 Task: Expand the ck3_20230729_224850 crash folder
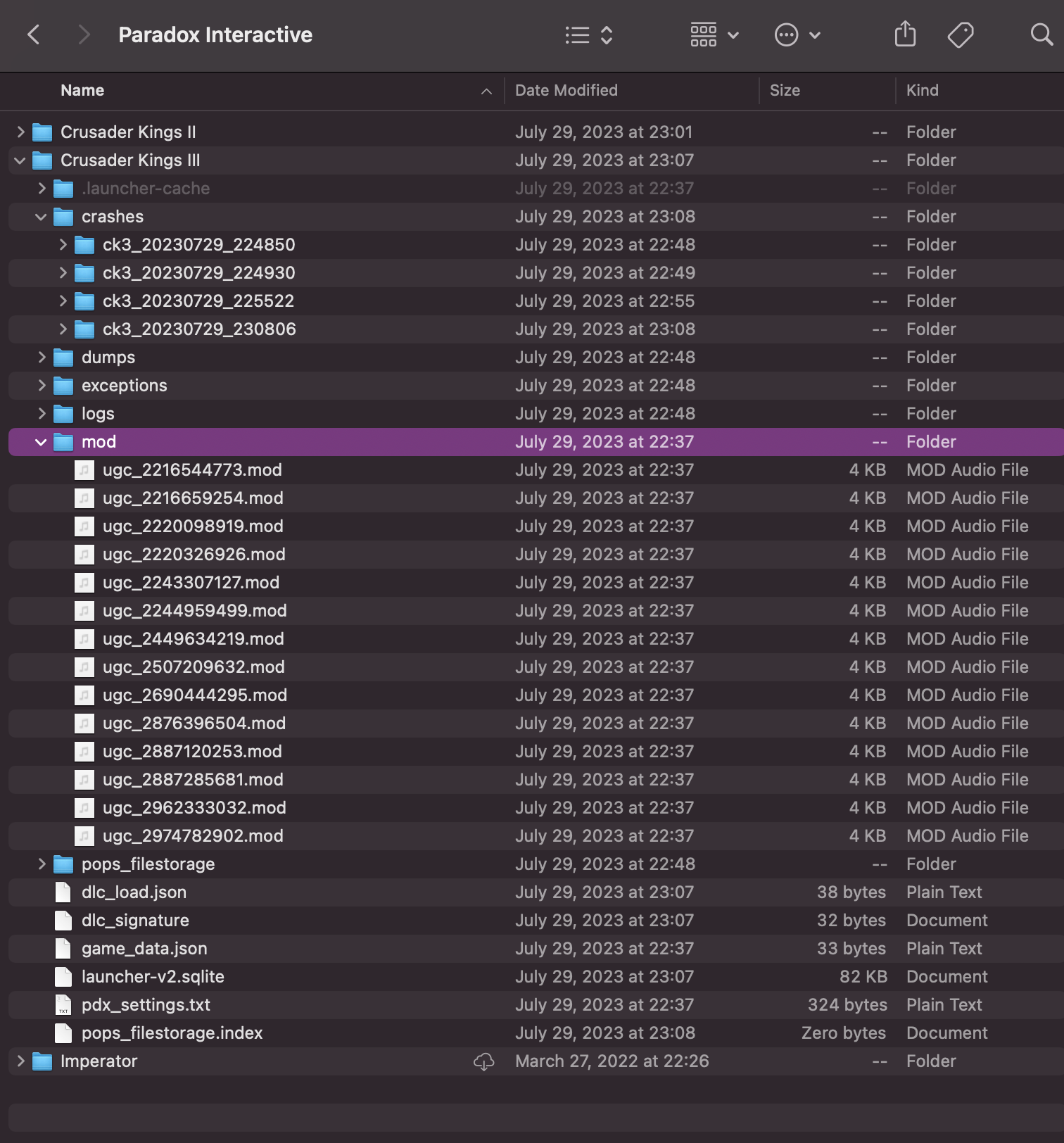pyautogui.click(x=63, y=245)
